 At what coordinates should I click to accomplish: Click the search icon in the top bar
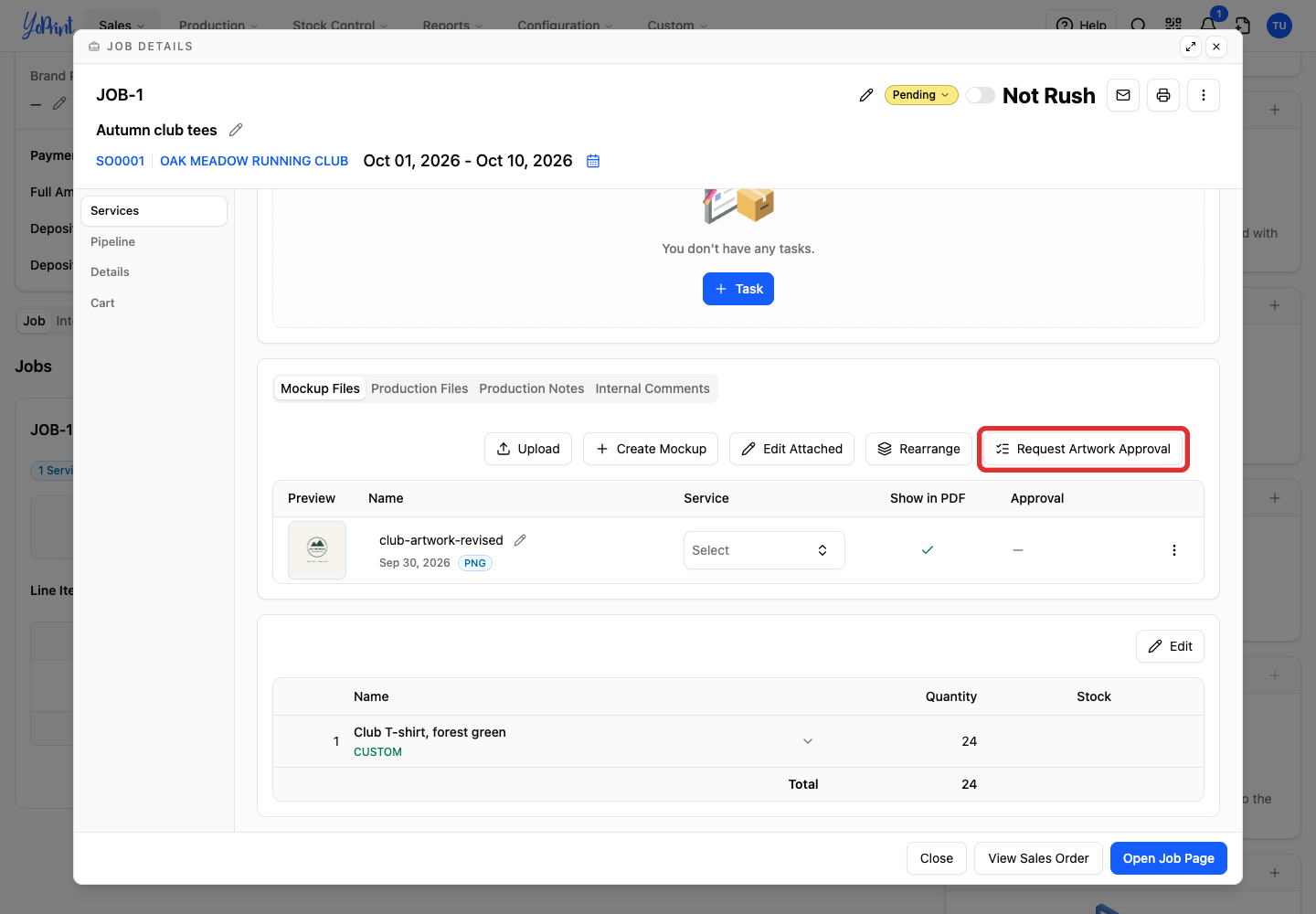(x=1138, y=26)
